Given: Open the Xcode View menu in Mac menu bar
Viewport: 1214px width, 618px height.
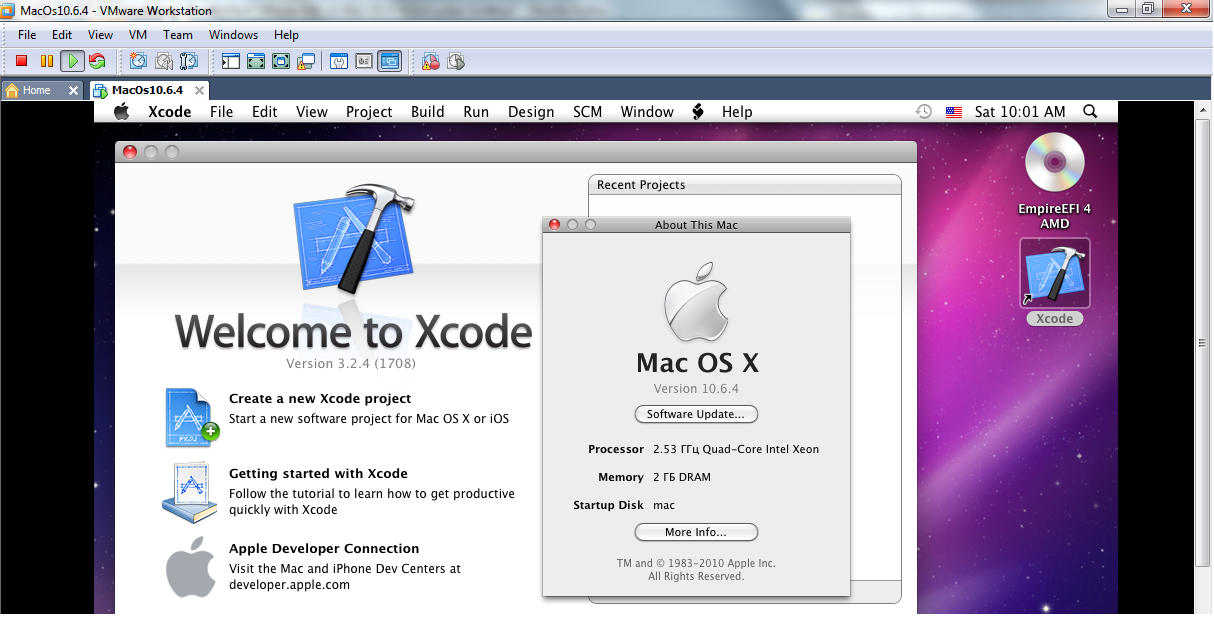Looking at the screenshot, I should [x=312, y=112].
